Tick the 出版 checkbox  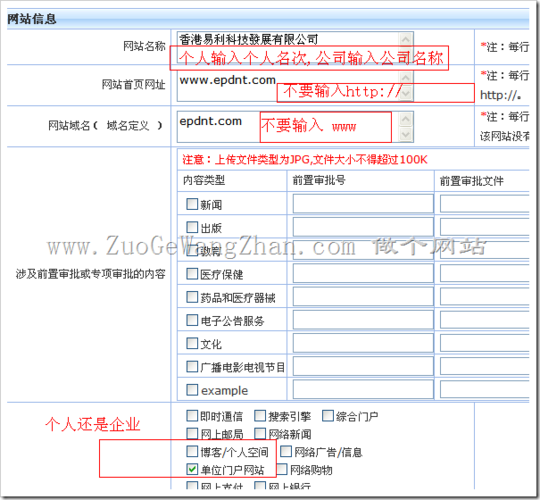(192, 227)
